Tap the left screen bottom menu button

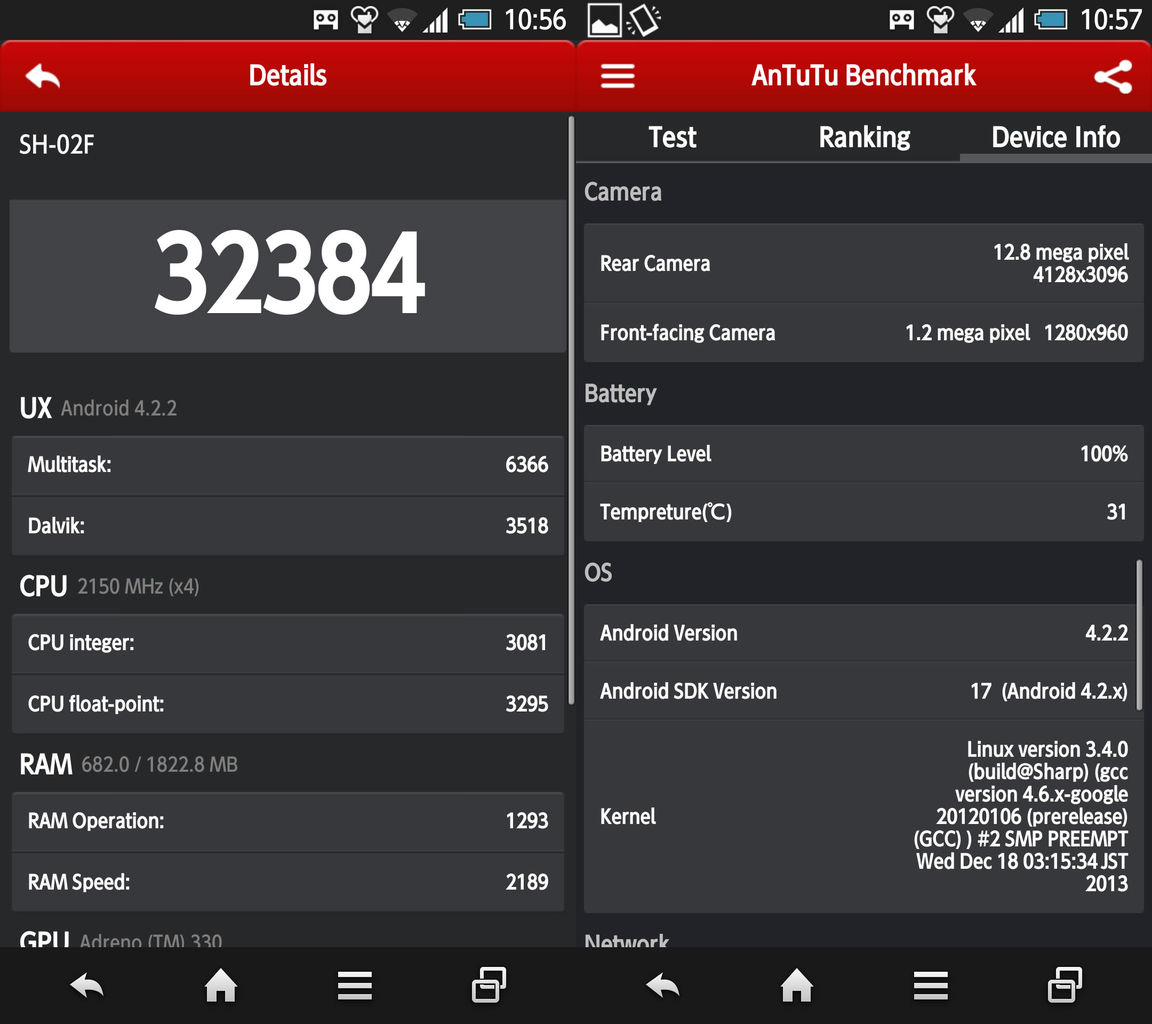pos(355,985)
